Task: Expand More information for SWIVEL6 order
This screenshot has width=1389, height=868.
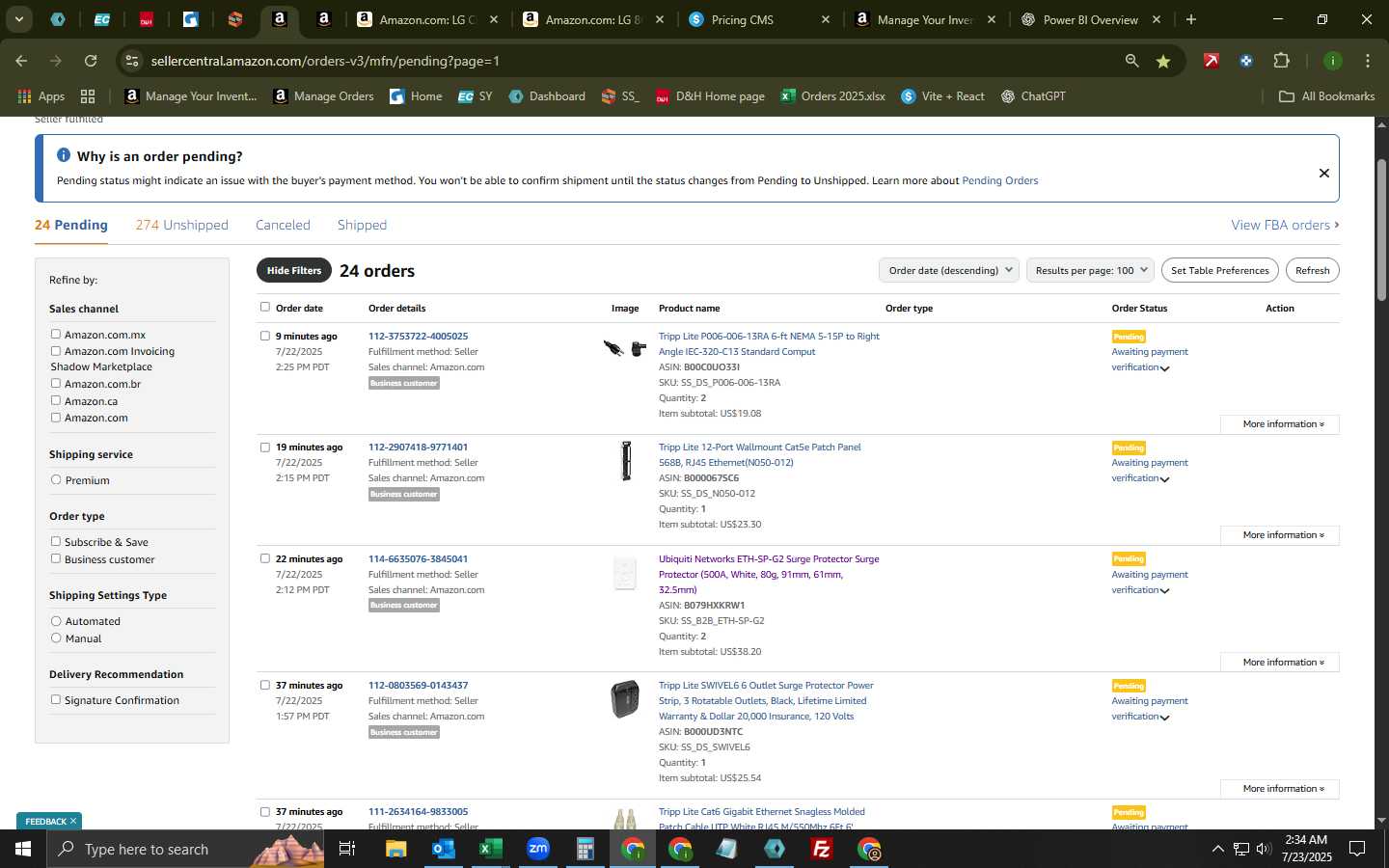Action: pos(1280,789)
